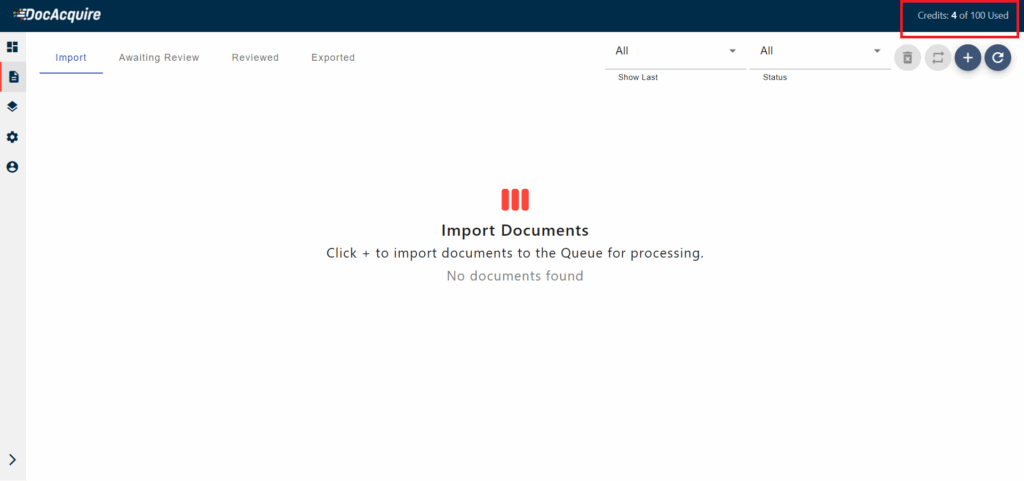Image resolution: width=1024 pixels, height=481 pixels.
Task: Select the Import tab
Action: tap(71, 58)
